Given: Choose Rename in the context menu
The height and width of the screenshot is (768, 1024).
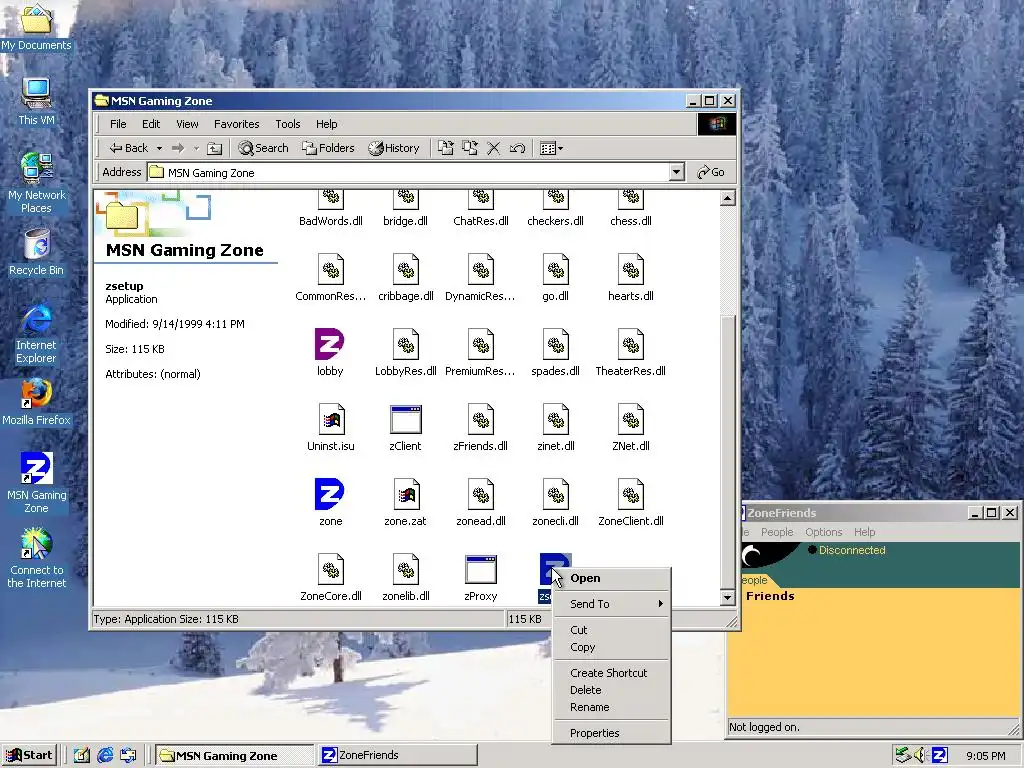Looking at the screenshot, I should click(611, 707).
